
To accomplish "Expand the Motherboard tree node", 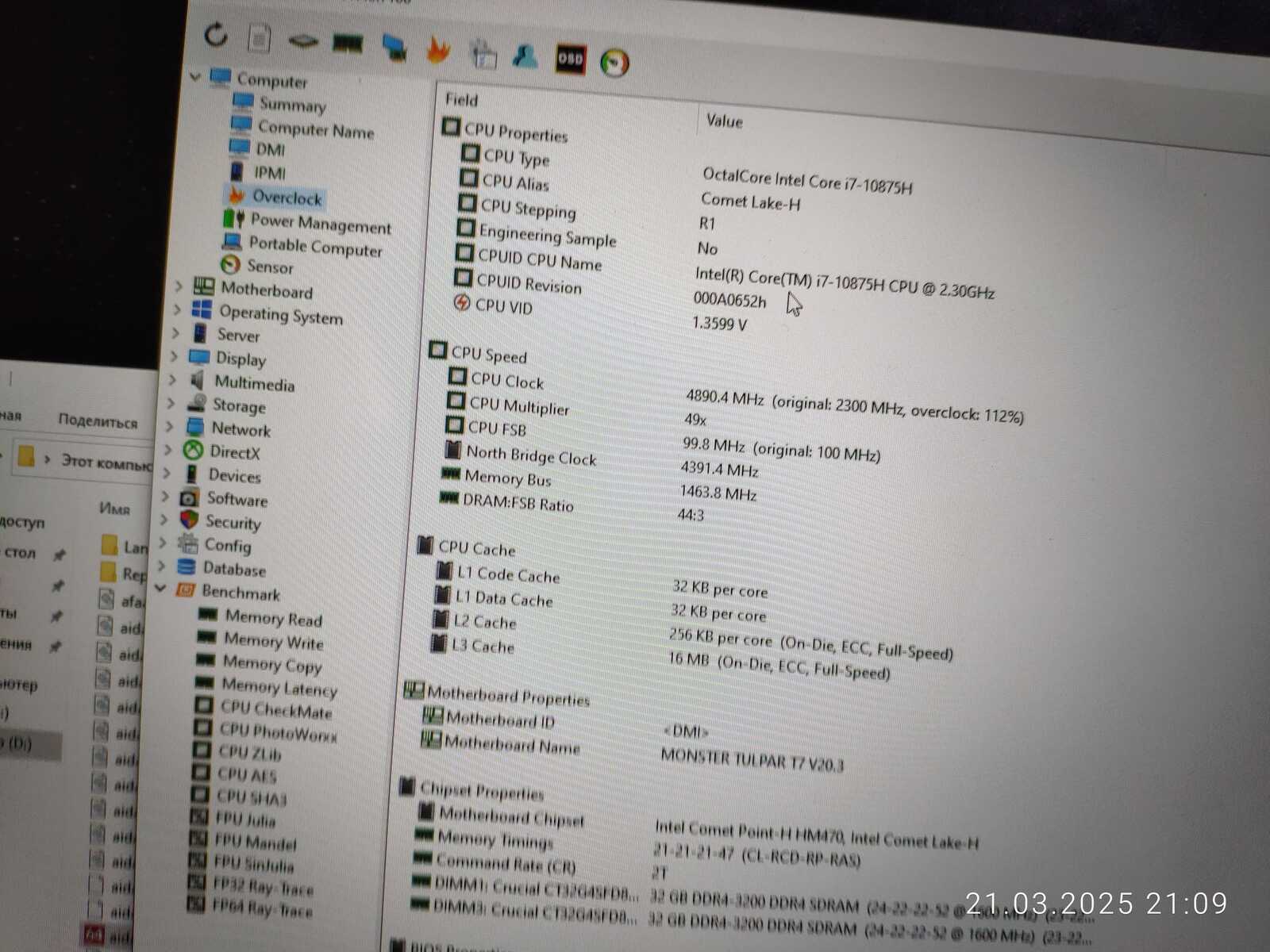I will (179, 285).
